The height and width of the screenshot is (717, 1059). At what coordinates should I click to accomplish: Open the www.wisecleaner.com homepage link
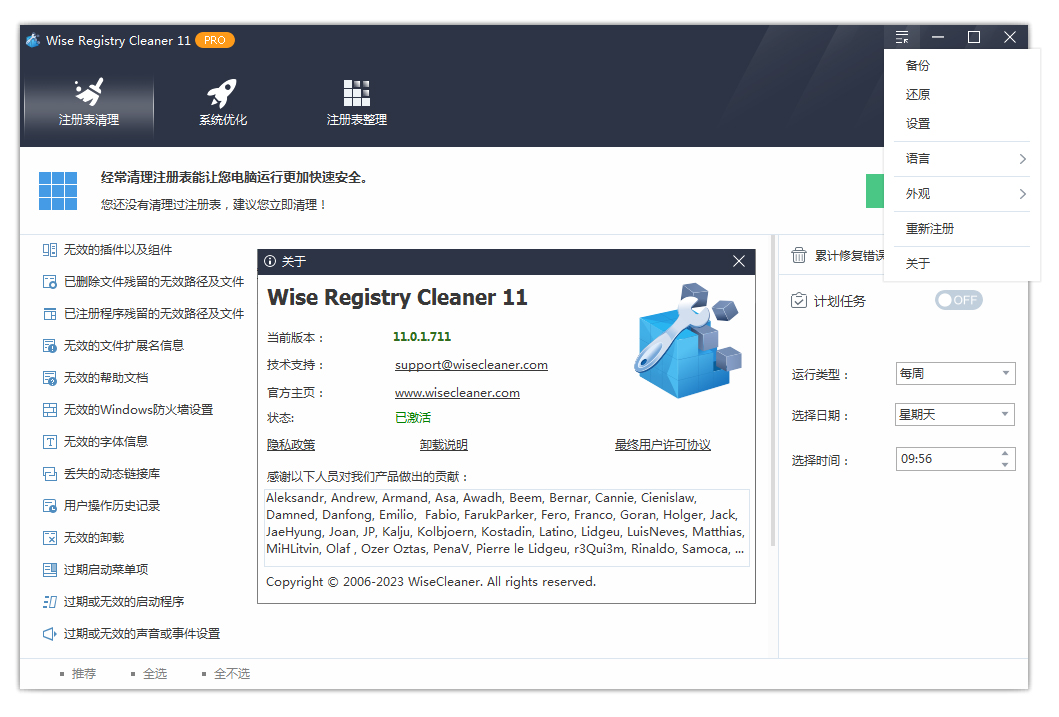click(457, 392)
